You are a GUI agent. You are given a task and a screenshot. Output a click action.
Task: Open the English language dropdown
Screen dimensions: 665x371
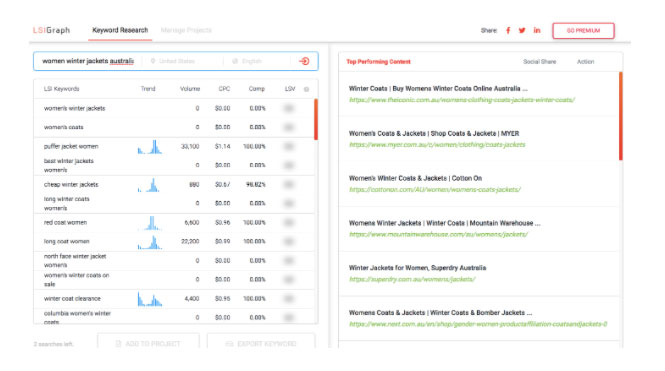coord(247,61)
